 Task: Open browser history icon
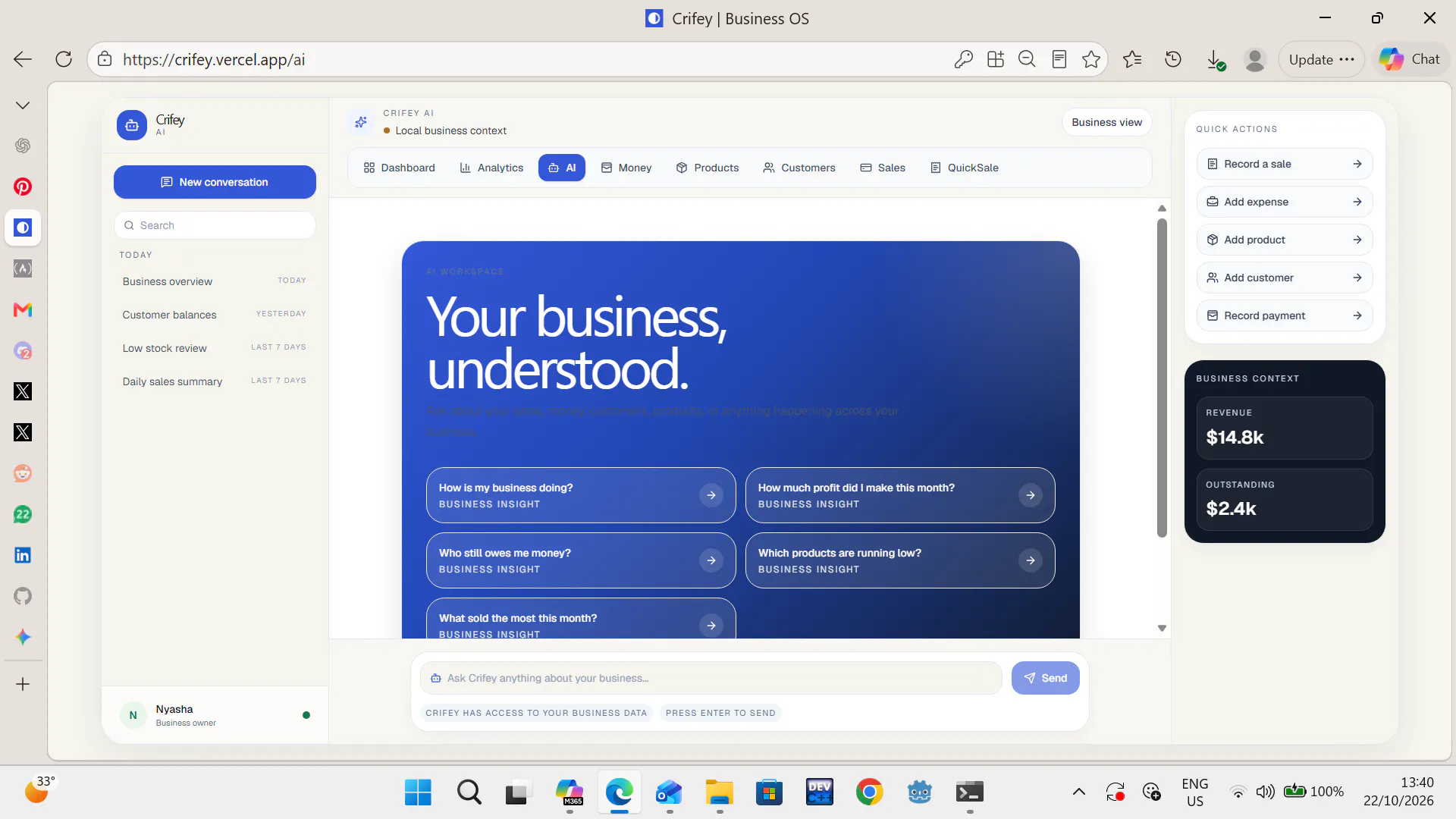click(x=1173, y=59)
